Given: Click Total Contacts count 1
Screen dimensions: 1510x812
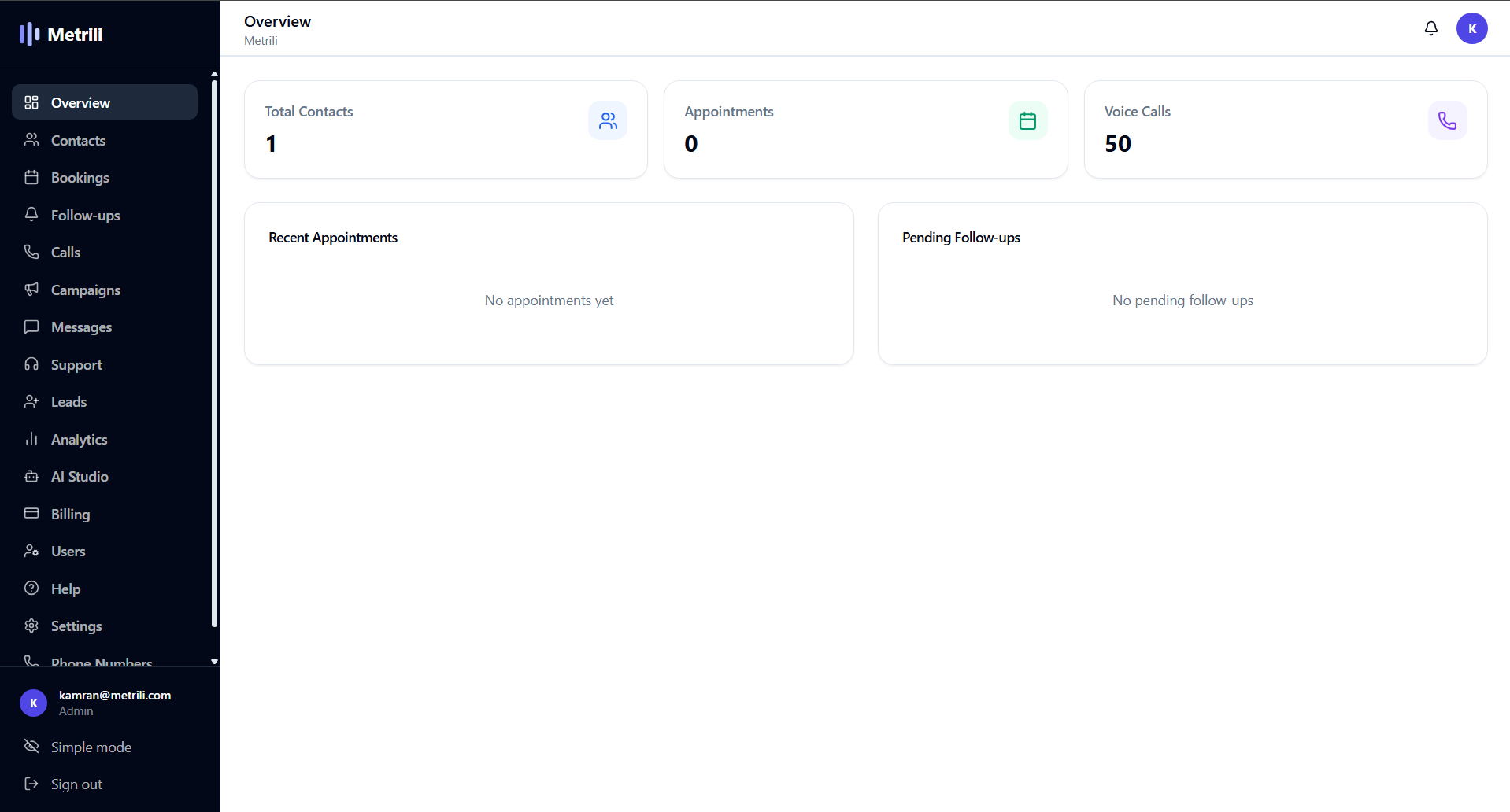Looking at the screenshot, I should coord(271,143).
